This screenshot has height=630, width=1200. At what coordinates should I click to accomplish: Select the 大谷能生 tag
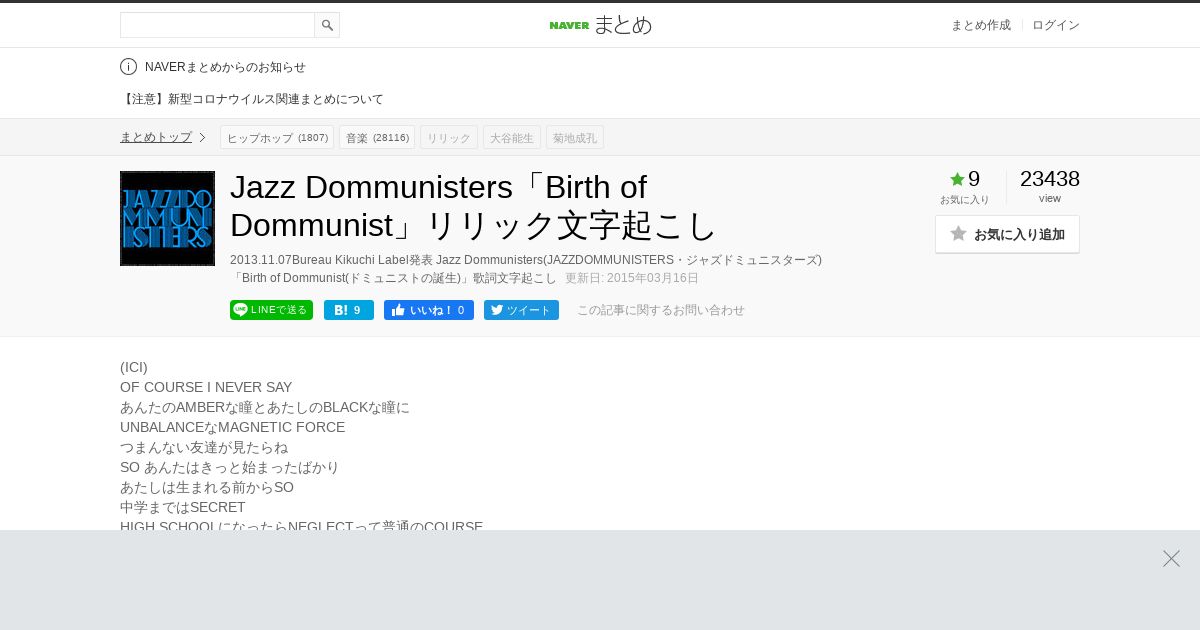(x=512, y=137)
